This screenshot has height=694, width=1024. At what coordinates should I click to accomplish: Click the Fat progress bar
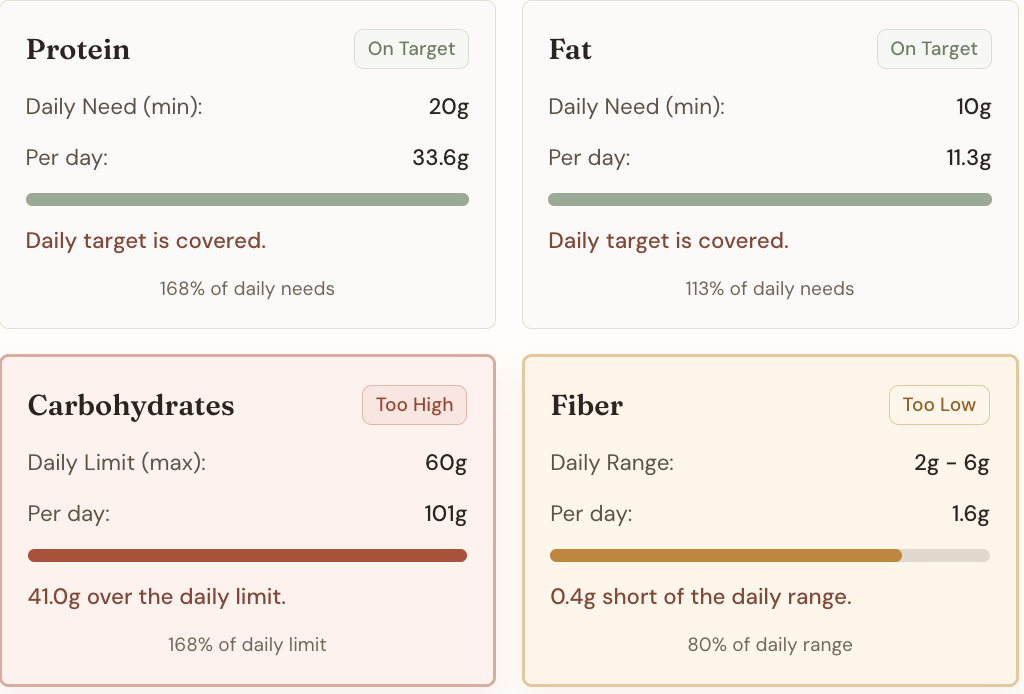tap(770, 200)
